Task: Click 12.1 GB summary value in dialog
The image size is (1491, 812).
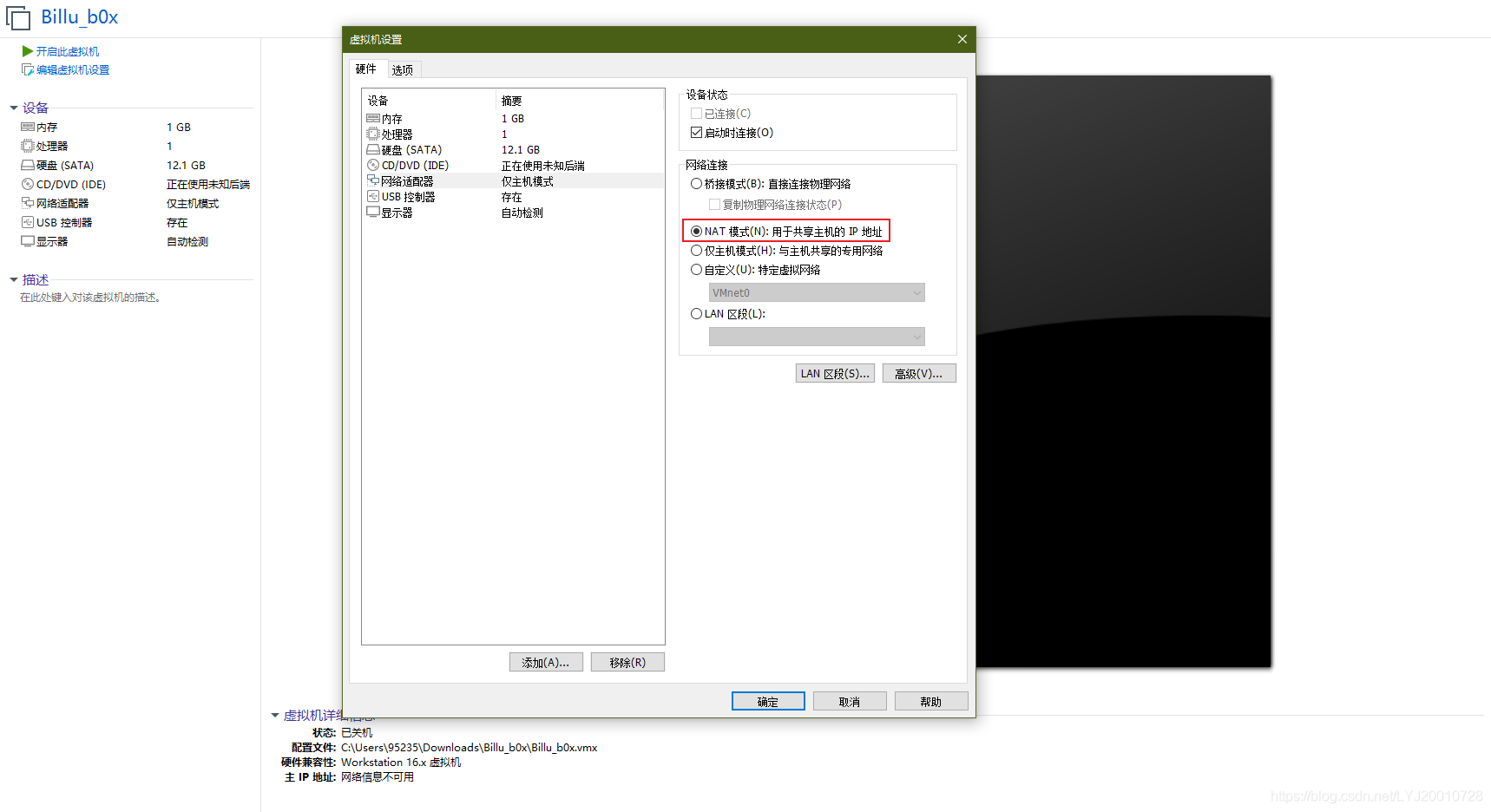Action: pos(521,150)
